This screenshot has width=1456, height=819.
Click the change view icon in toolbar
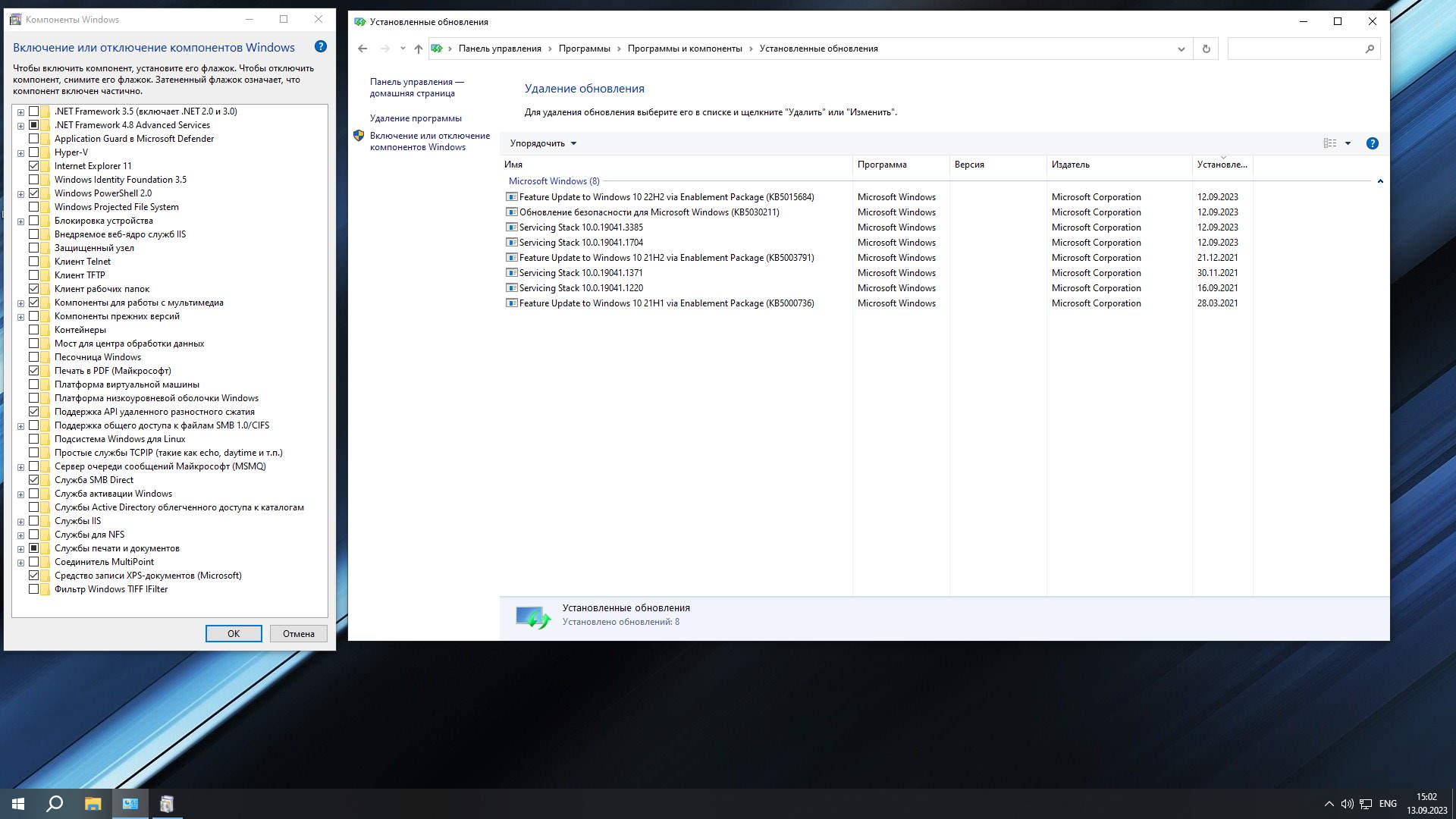pos(1330,143)
